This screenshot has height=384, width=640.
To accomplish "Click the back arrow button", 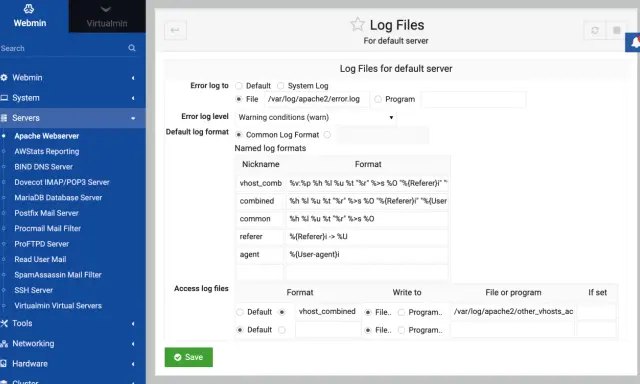I will (x=175, y=30).
